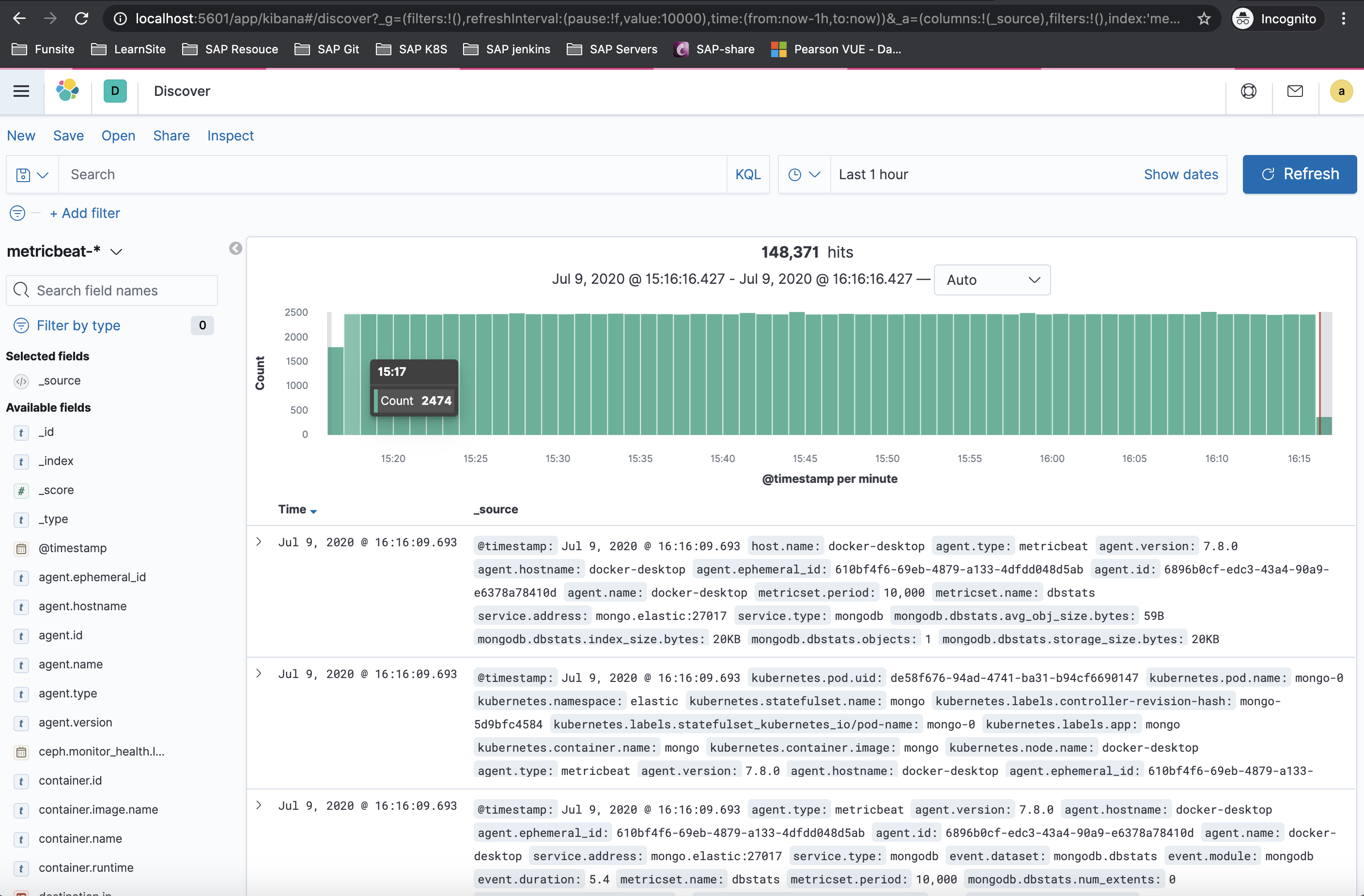This screenshot has width=1364, height=896.
Task: Open the SAP jenkins bookmark folder
Action: click(507, 49)
